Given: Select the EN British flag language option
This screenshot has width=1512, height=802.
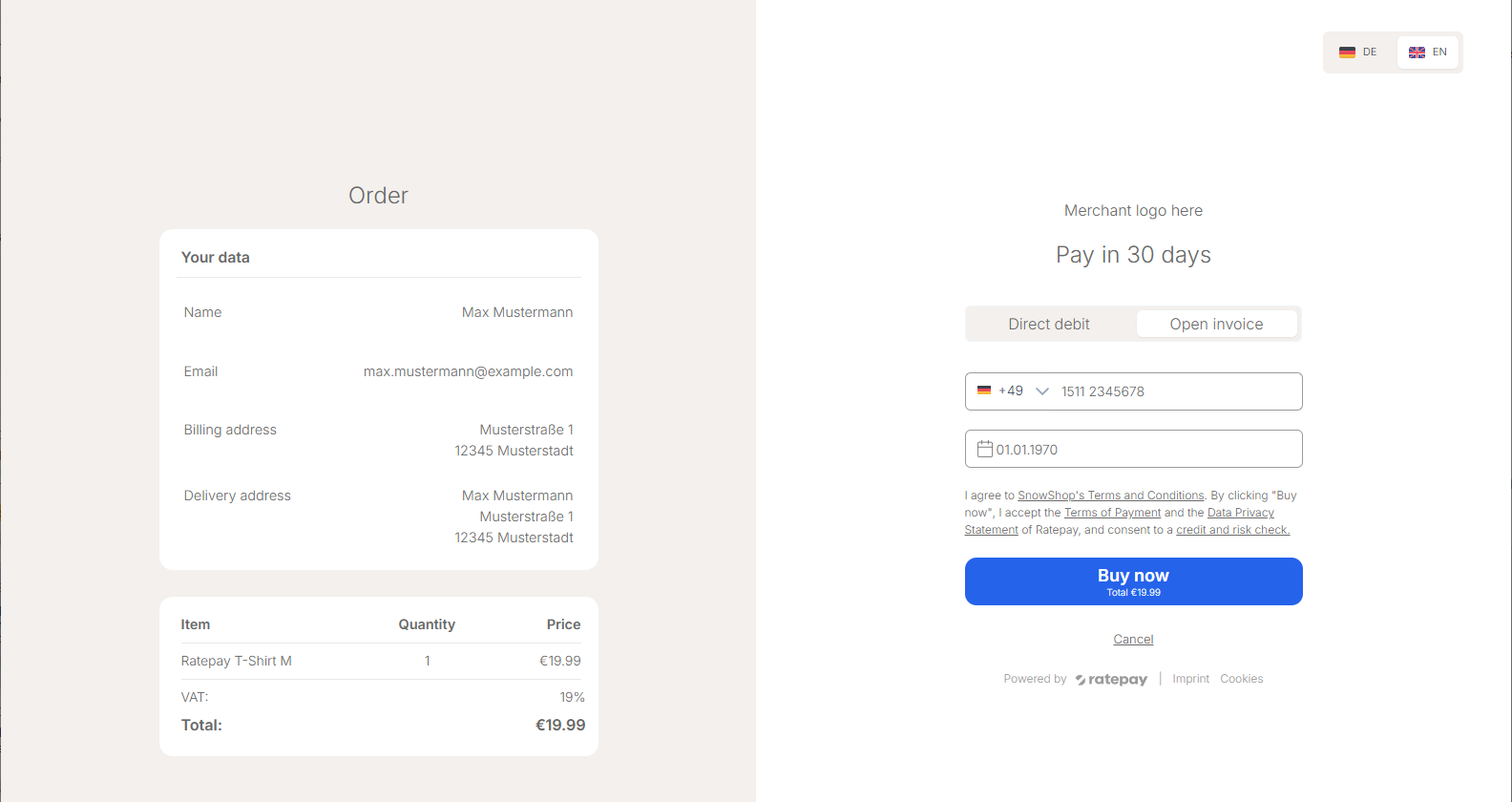Looking at the screenshot, I should [x=1428, y=53].
